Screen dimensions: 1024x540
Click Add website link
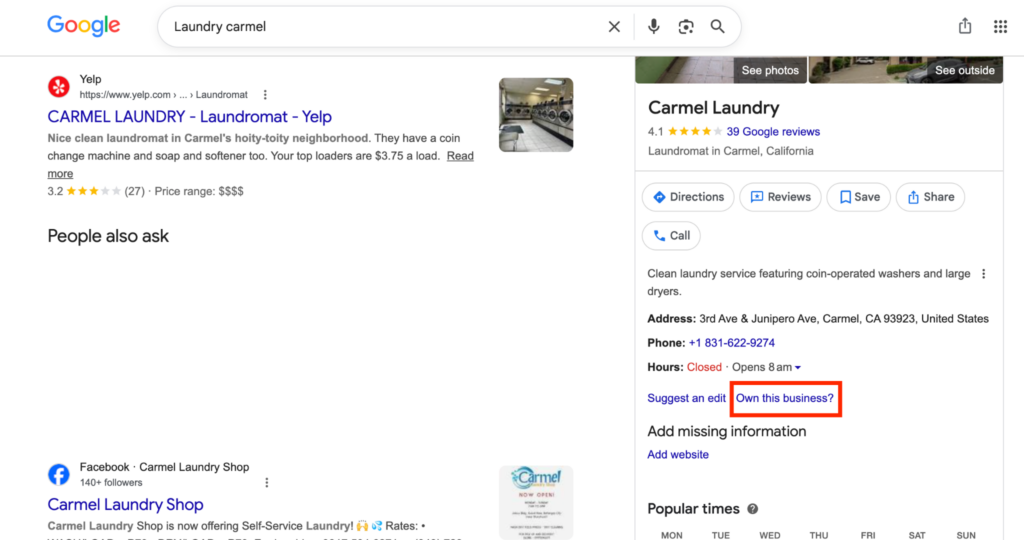[678, 454]
